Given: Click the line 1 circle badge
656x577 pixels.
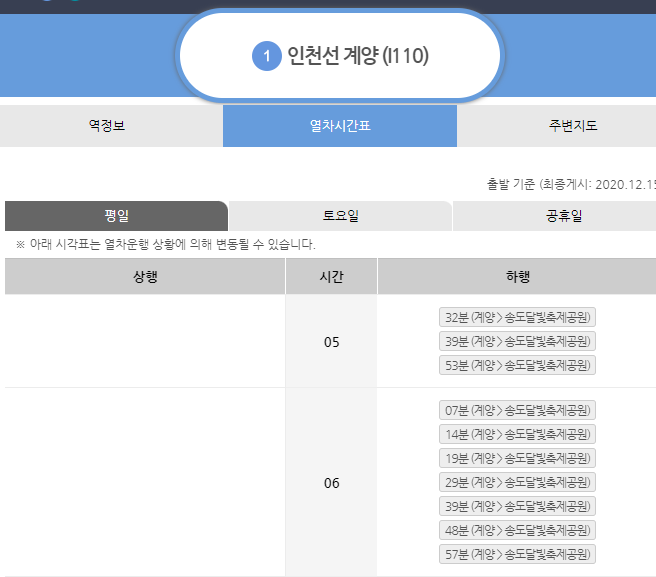Looking at the screenshot, I should 266,56.
